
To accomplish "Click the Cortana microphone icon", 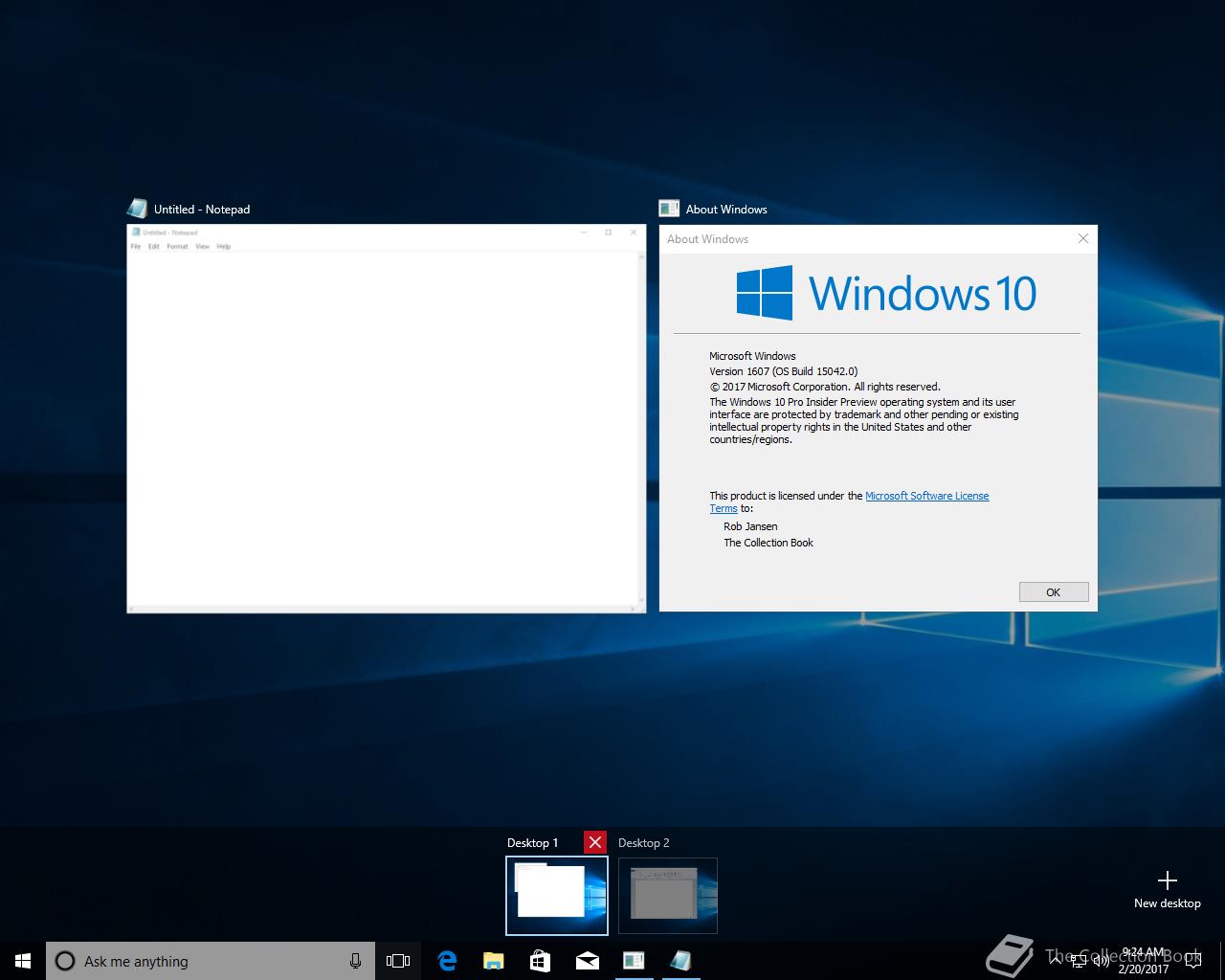I will coord(355,961).
